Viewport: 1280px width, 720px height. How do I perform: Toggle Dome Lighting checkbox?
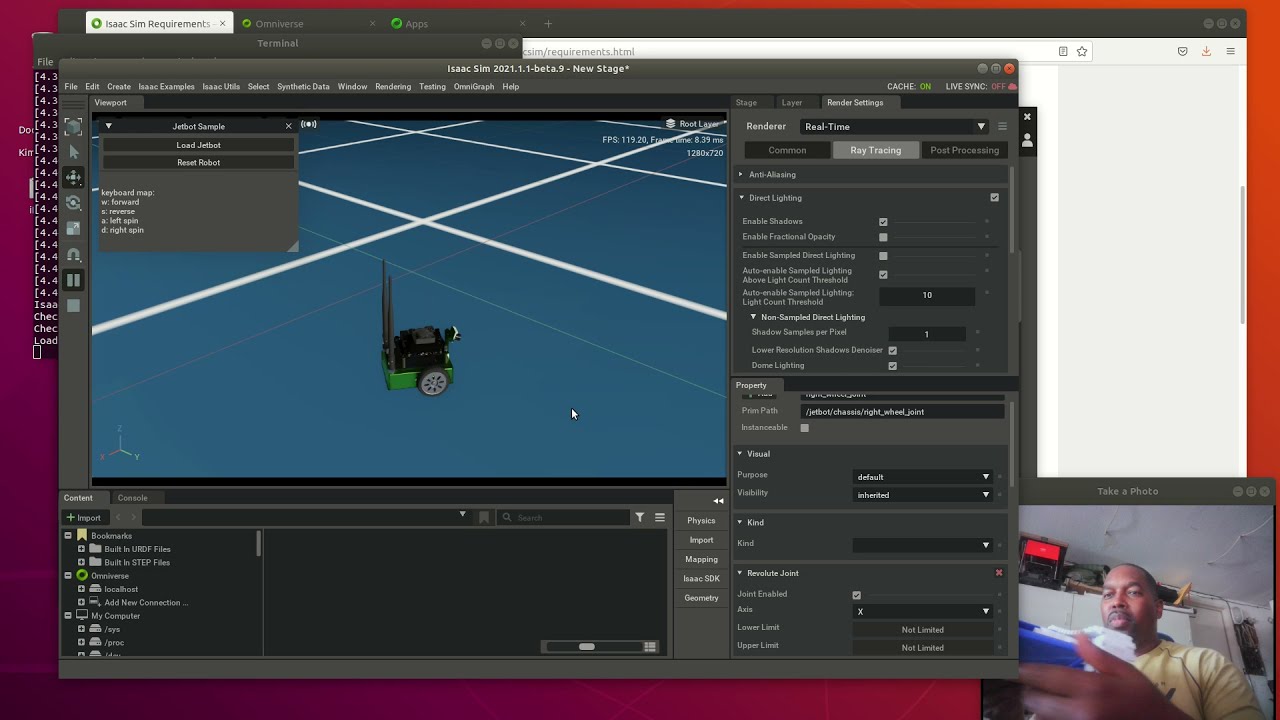893,366
